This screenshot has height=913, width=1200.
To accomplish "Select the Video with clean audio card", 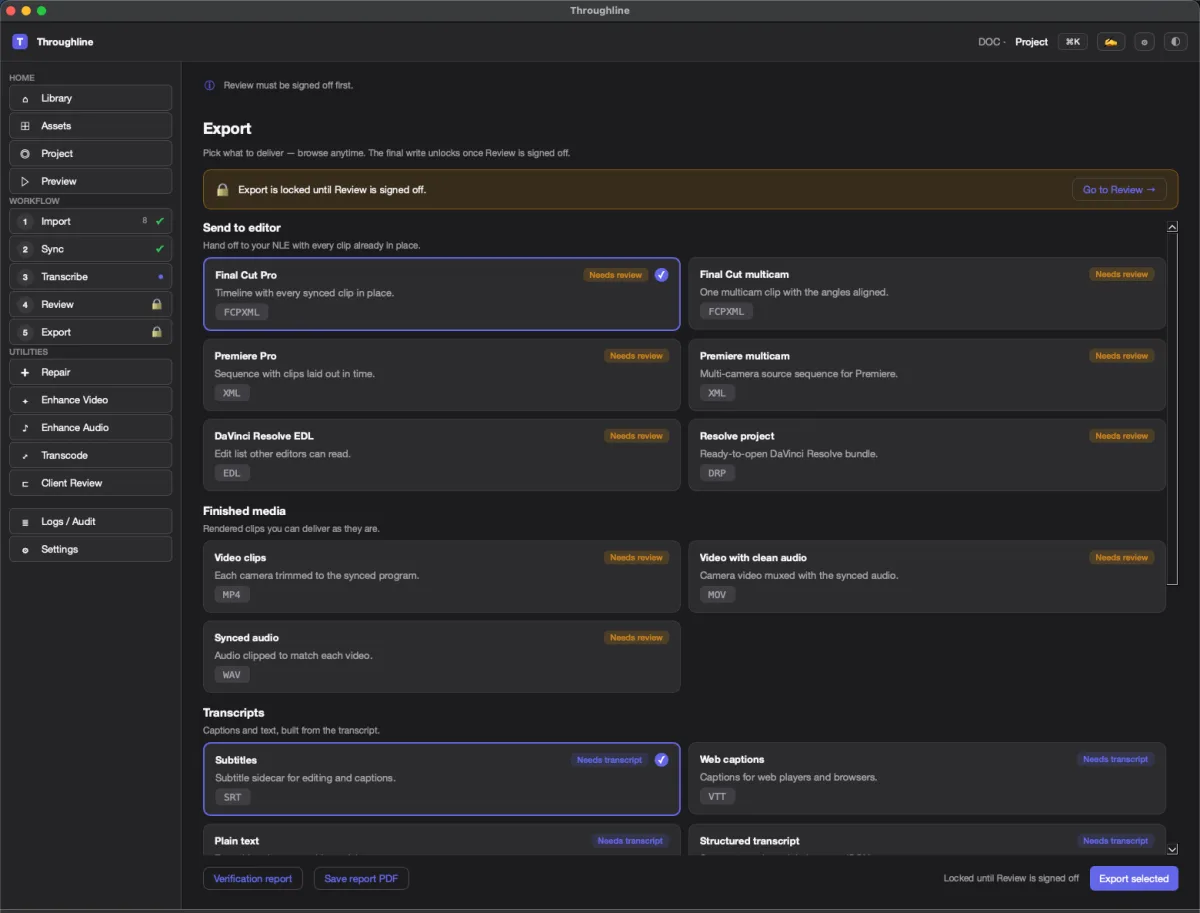I will (x=927, y=577).
